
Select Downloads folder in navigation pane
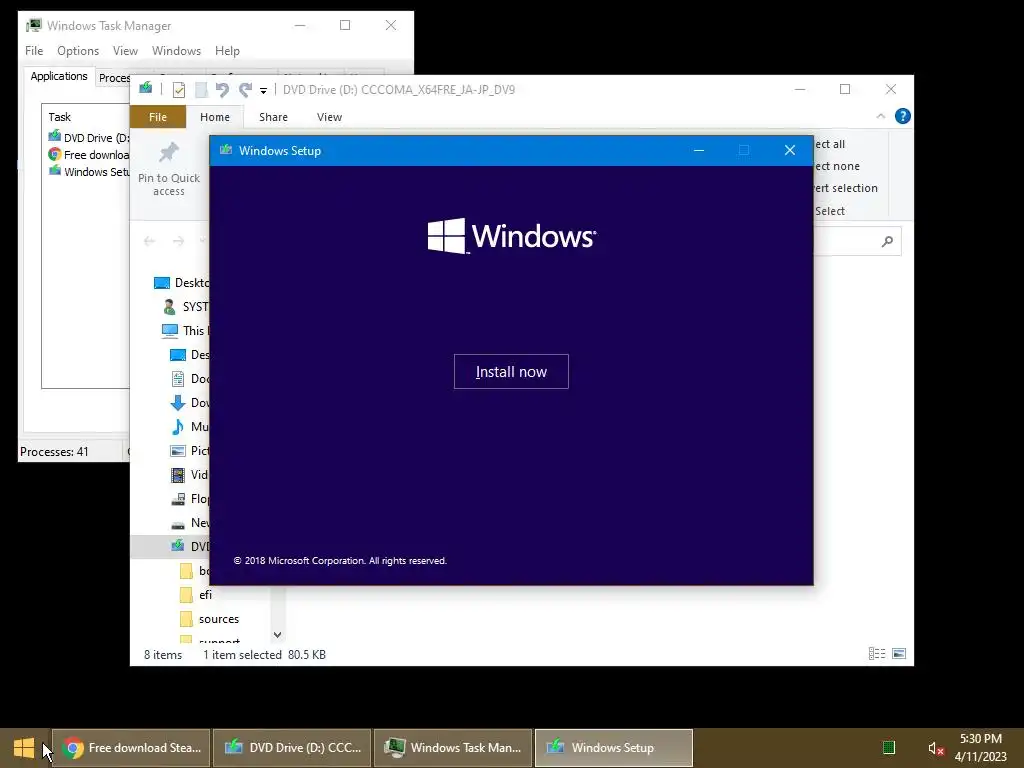[x=189, y=403]
